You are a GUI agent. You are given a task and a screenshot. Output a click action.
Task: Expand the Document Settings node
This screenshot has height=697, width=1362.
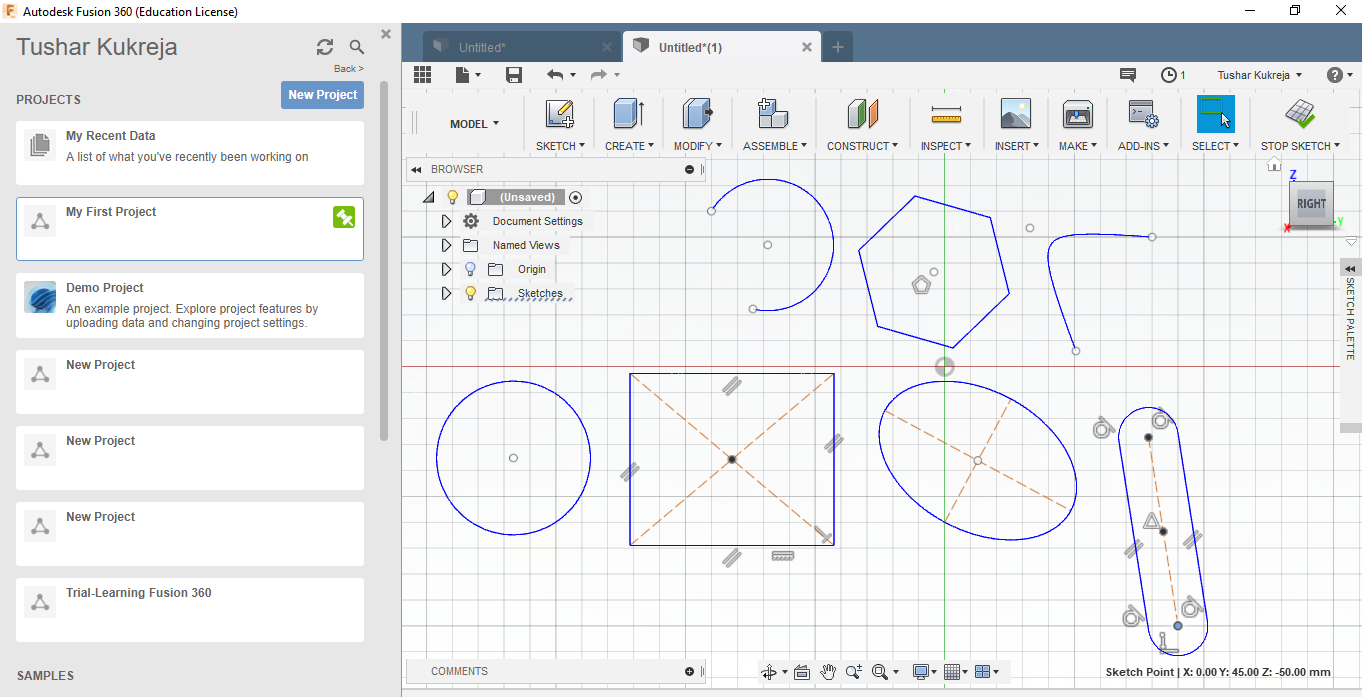[447, 221]
